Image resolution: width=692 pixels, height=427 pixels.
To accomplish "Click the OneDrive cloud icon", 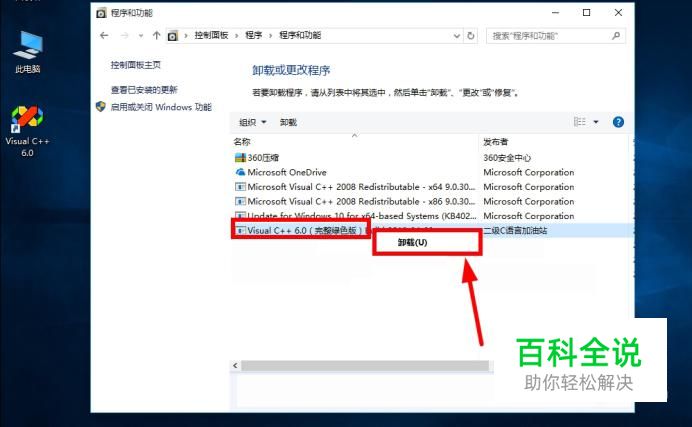I will tap(240, 172).
